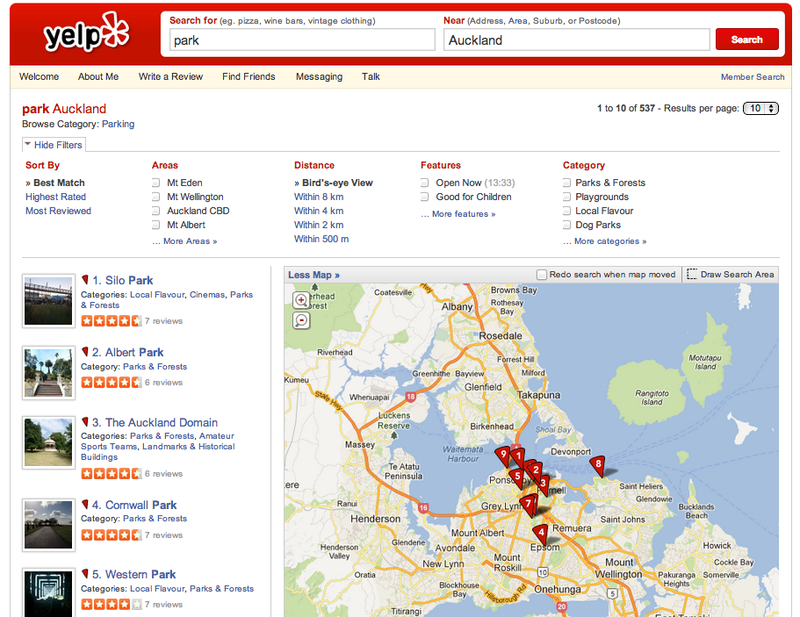Image resolution: width=800 pixels, height=617 pixels.
Task: Click the star rating for Western Park
Action: click(x=111, y=604)
